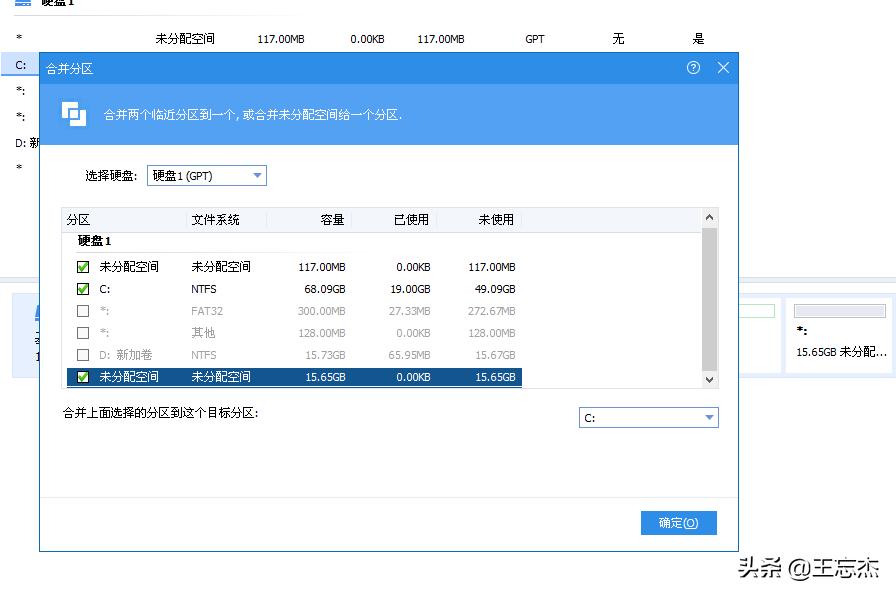896x596 pixels.
Task: Click the dropdown arrow on target partition box
Action: 709,417
